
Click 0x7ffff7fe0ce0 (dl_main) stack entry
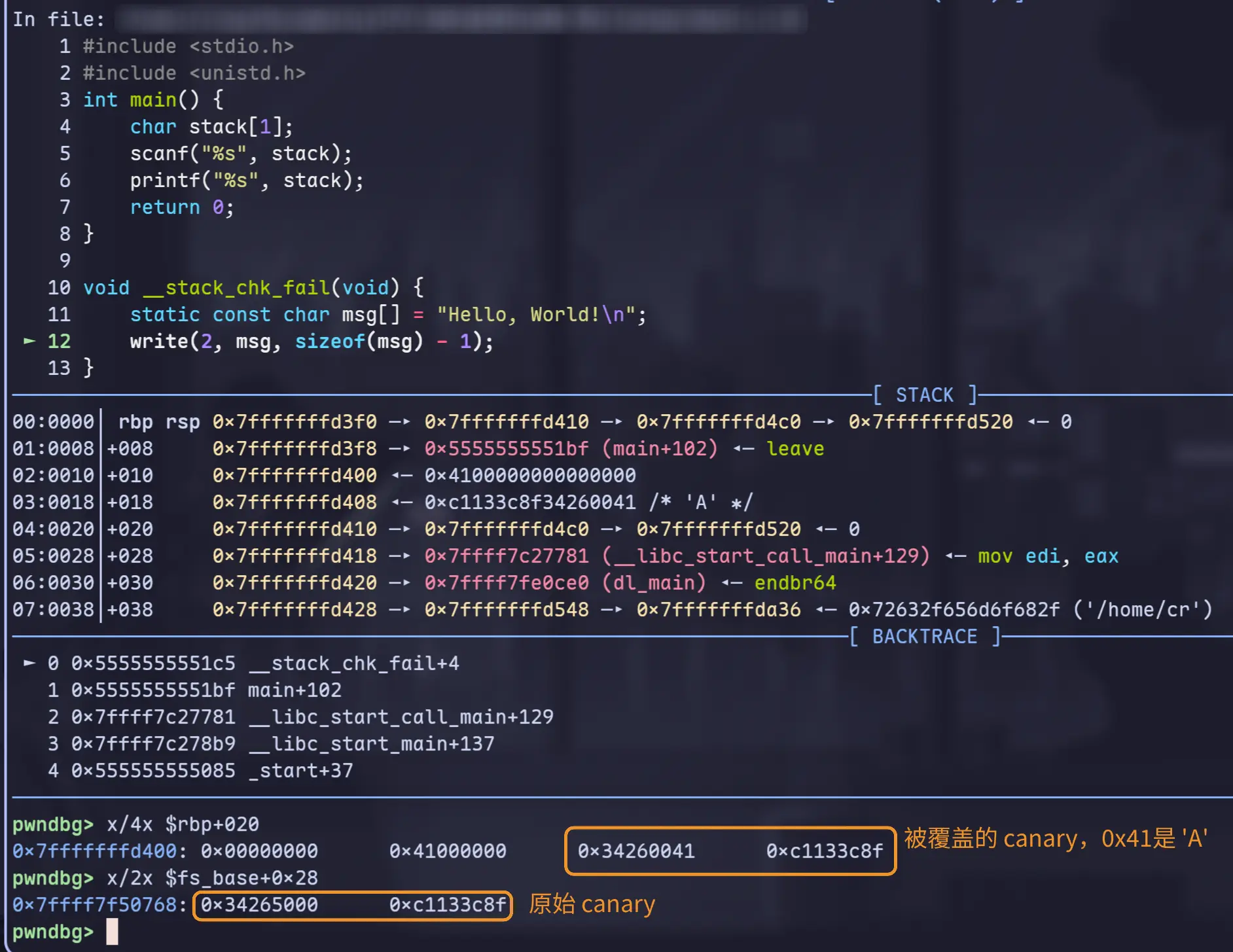point(565,583)
